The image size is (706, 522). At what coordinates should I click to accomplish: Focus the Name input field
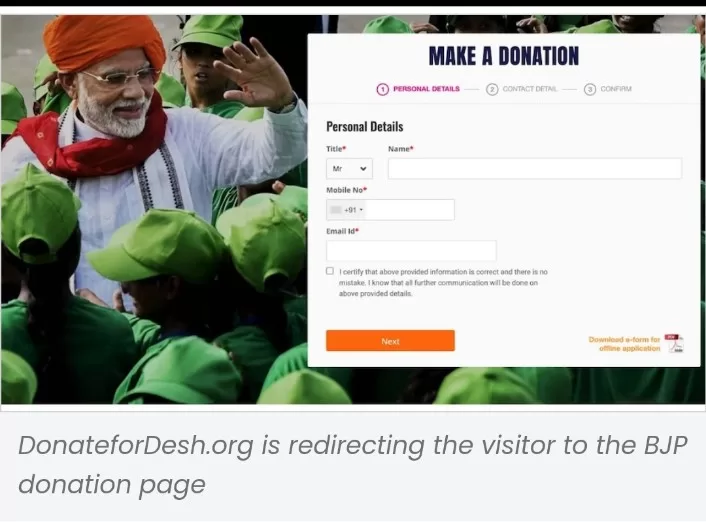(534, 168)
